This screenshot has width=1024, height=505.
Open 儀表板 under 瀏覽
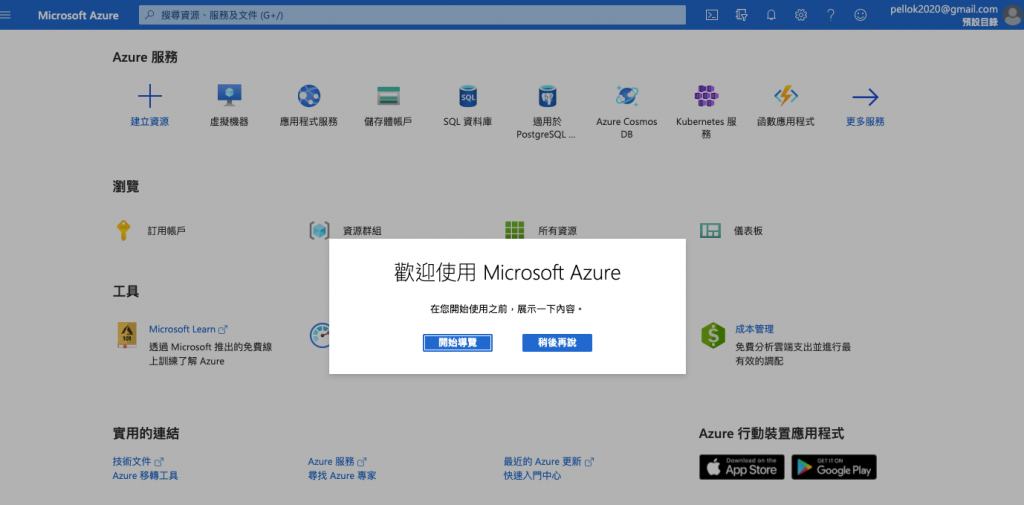748,231
